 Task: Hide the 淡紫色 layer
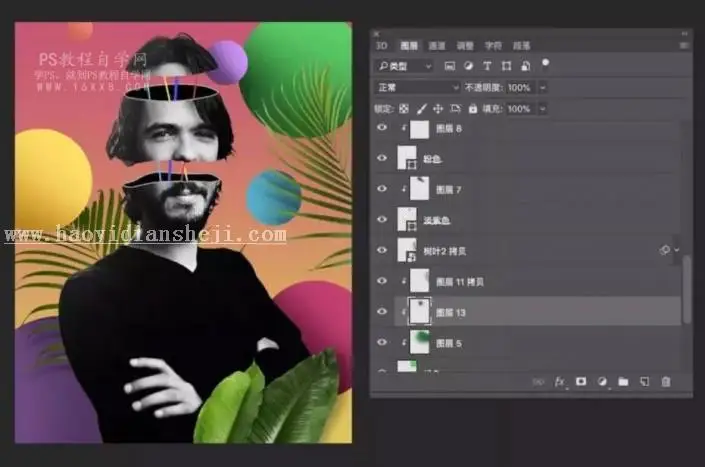click(382, 219)
